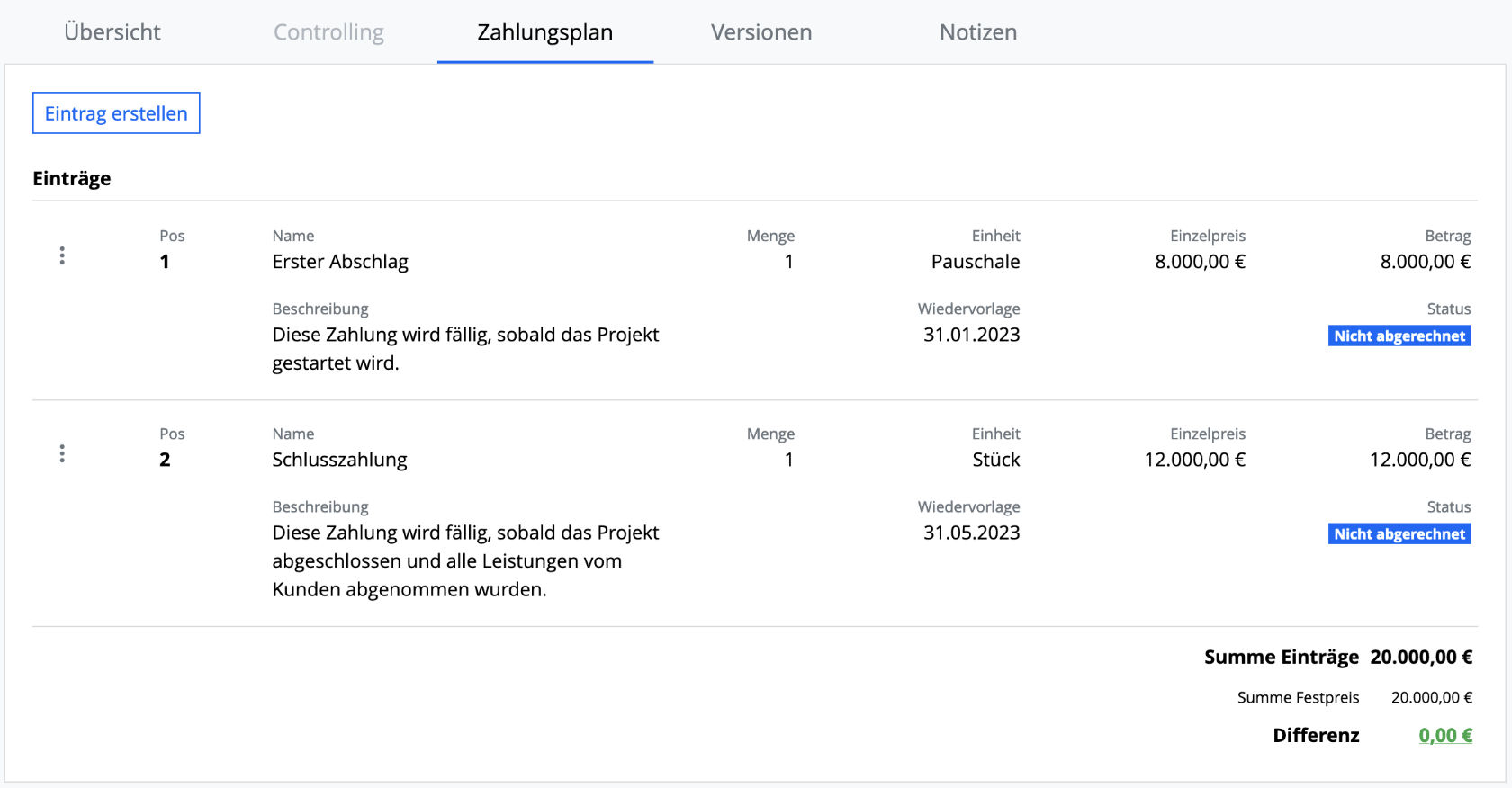Click the Menge value of Schlusszahlung
This screenshot has height=788, width=1512.
(789, 460)
